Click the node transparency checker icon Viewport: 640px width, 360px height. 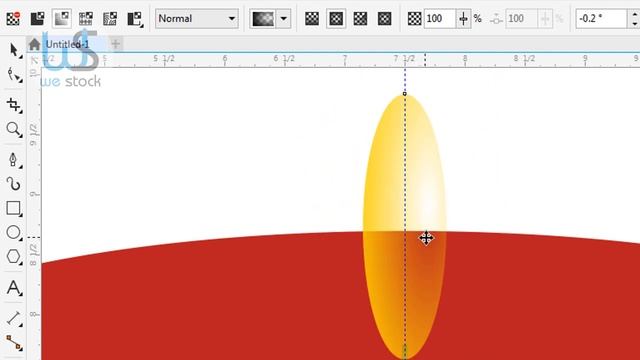[x=414, y=19]
